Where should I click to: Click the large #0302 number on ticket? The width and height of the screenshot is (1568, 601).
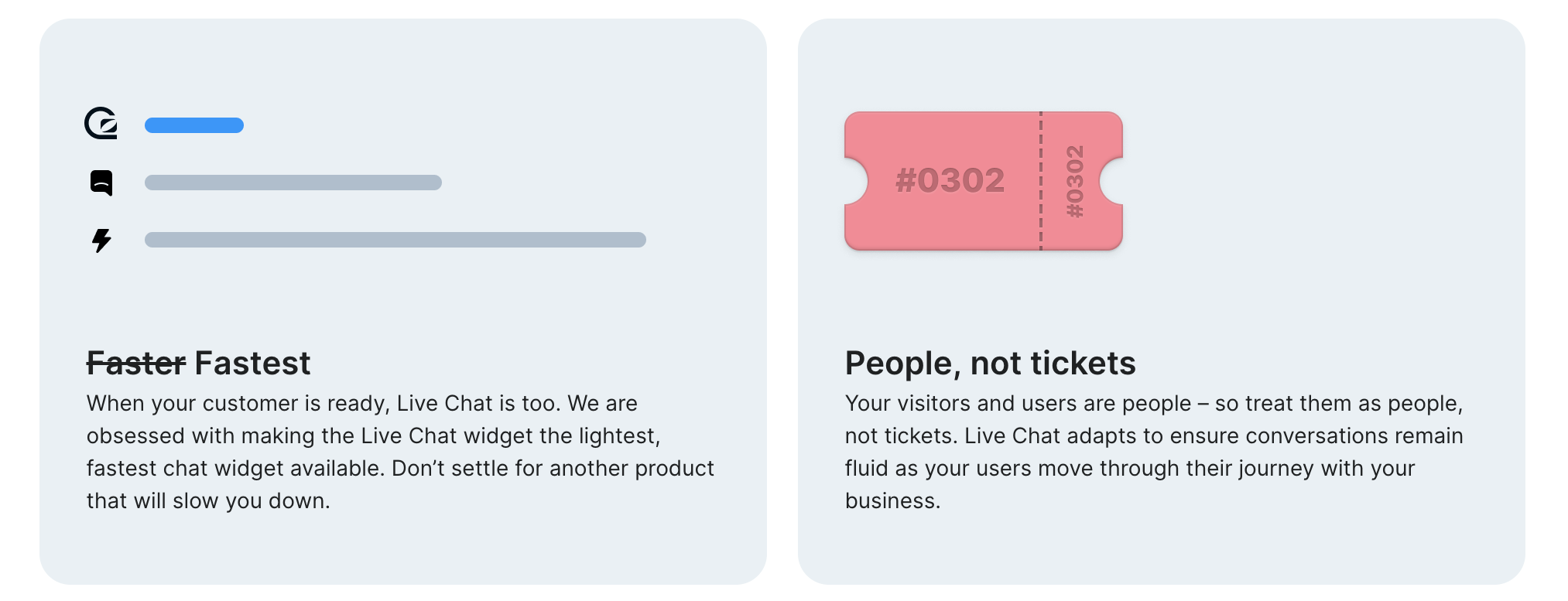tap(950, 180)
